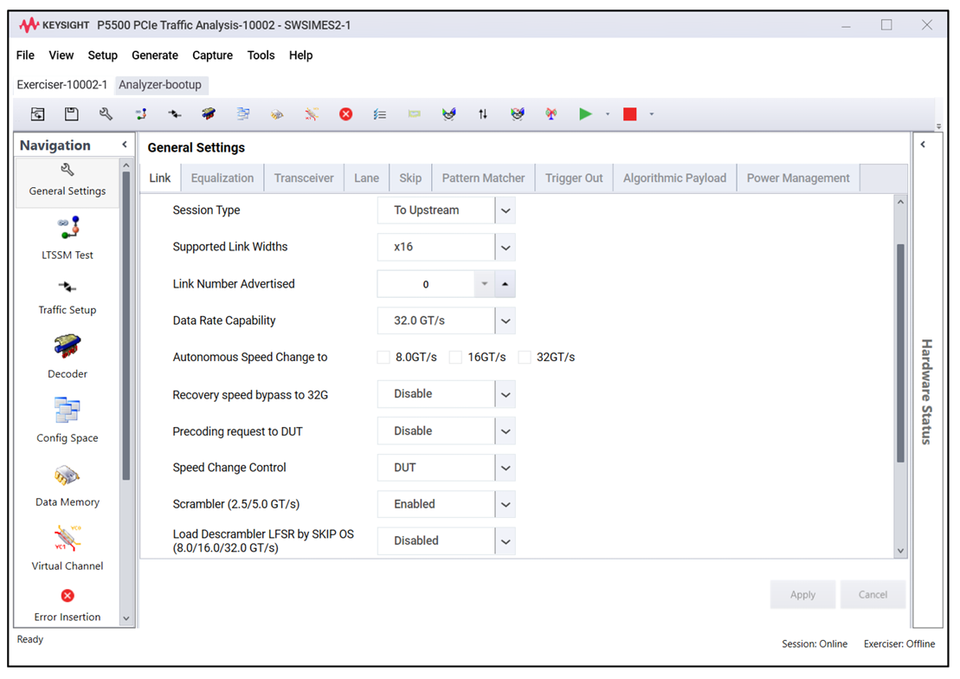Click the Cancel button
The height and width of the screenshot is (679, 960).
[872, 595]
